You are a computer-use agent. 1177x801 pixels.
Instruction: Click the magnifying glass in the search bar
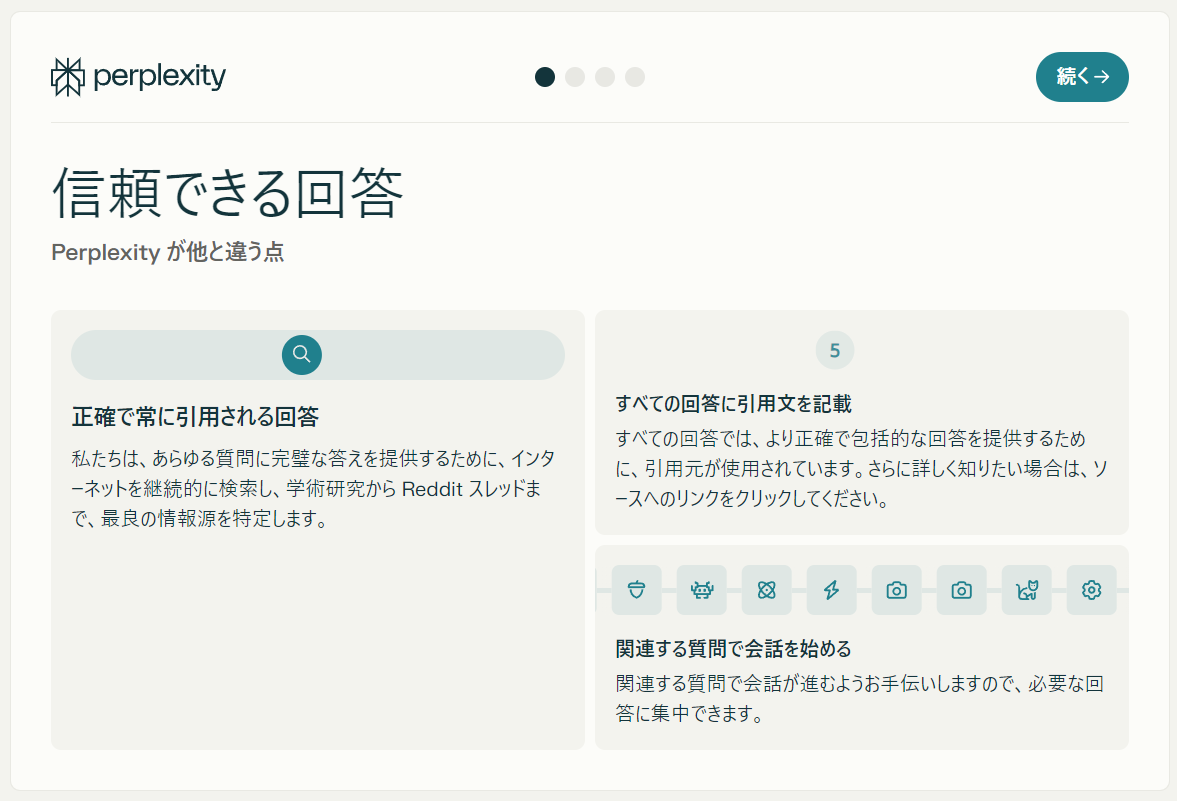point(301,355)
